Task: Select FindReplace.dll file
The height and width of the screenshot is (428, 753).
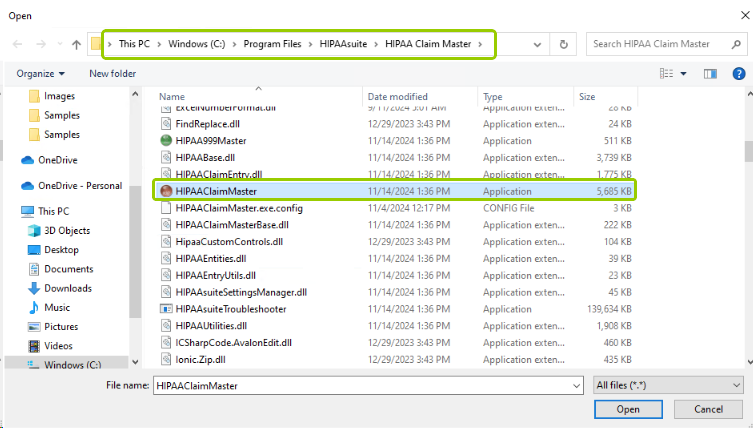Action: (207, 124)
